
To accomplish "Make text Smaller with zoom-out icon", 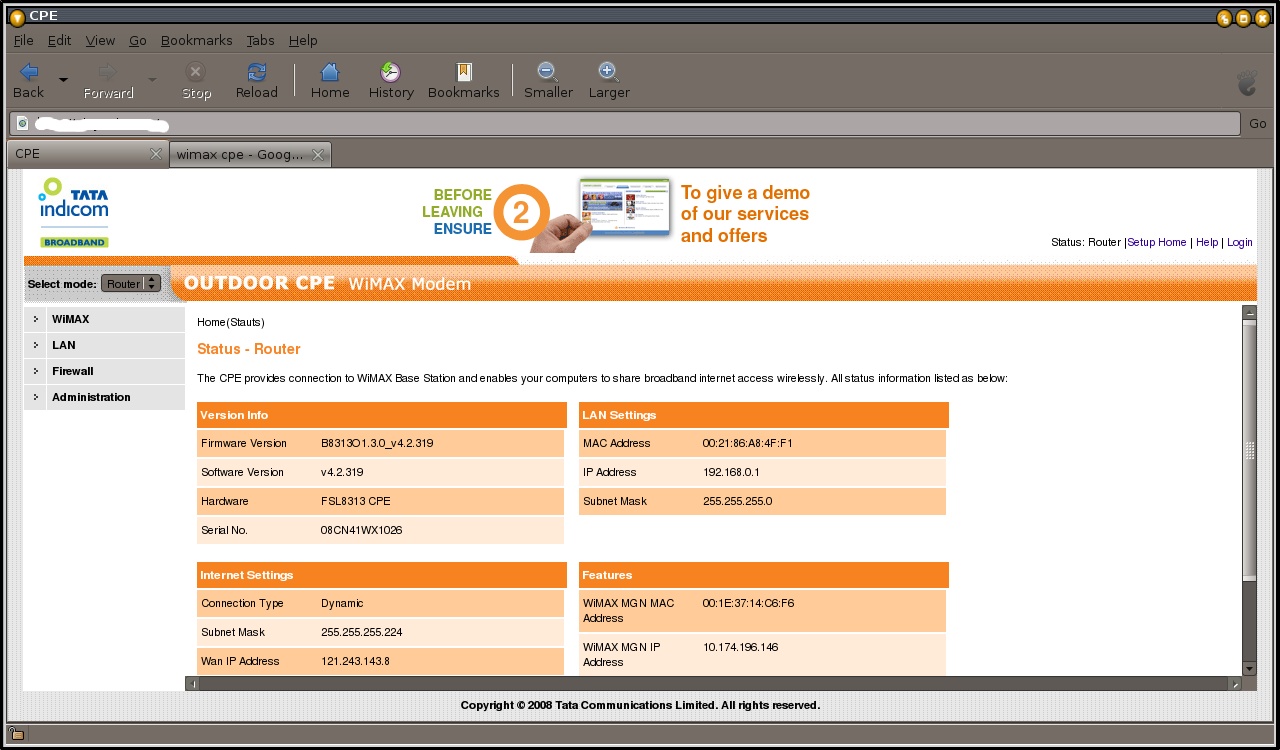I will [548, 72].
